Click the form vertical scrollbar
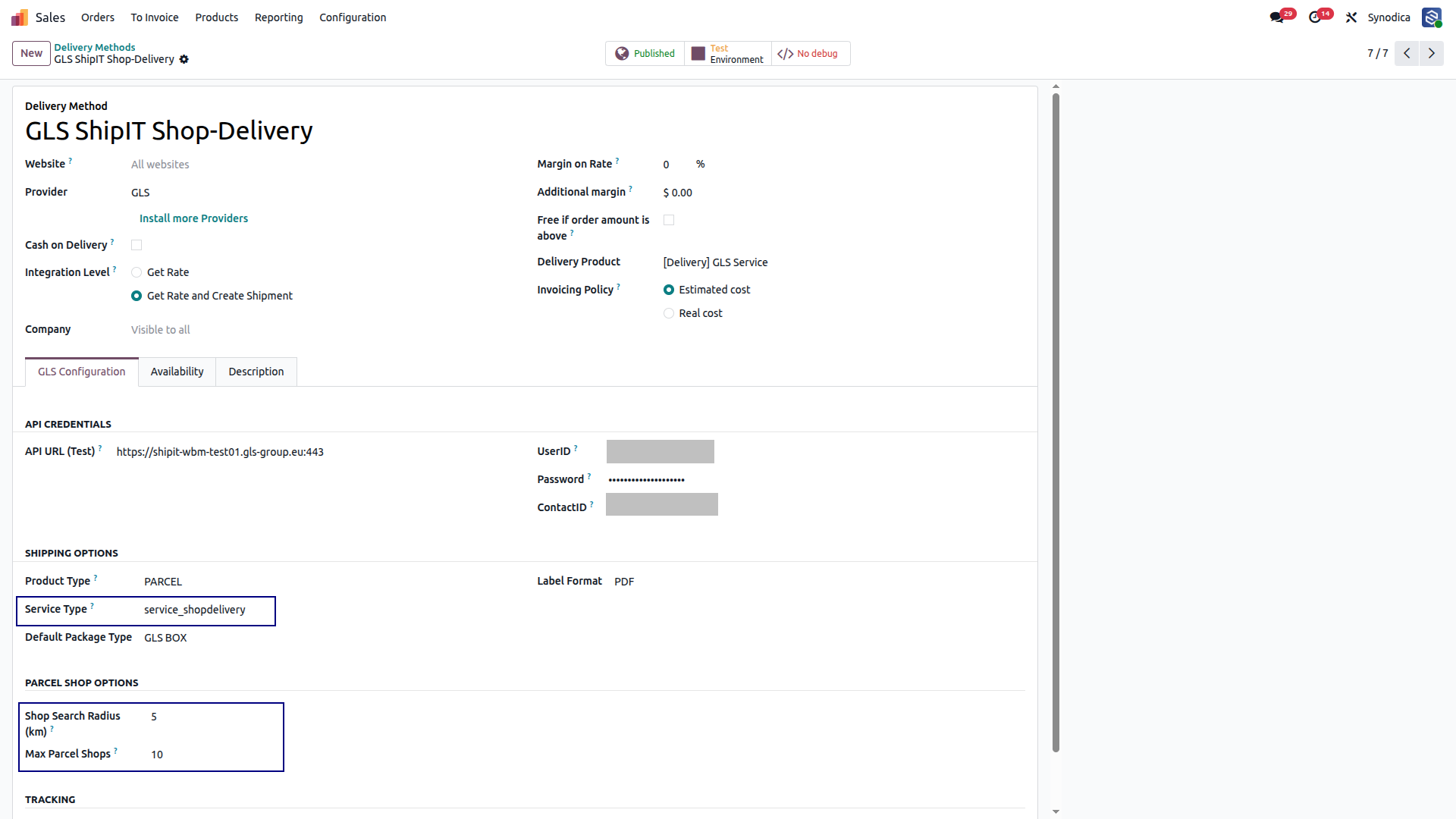The width and height of the screenshot is (1456, 819). (x=1056, y=422)
